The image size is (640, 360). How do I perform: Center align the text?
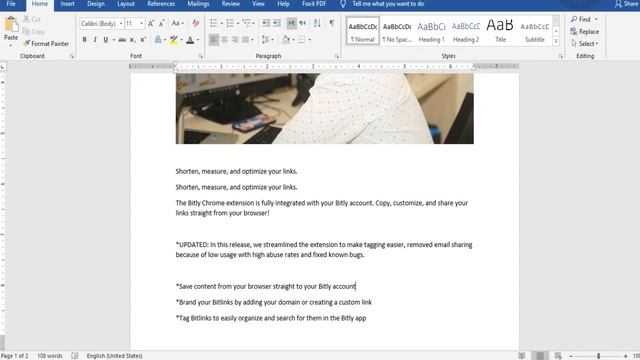(x=224, y=40)
